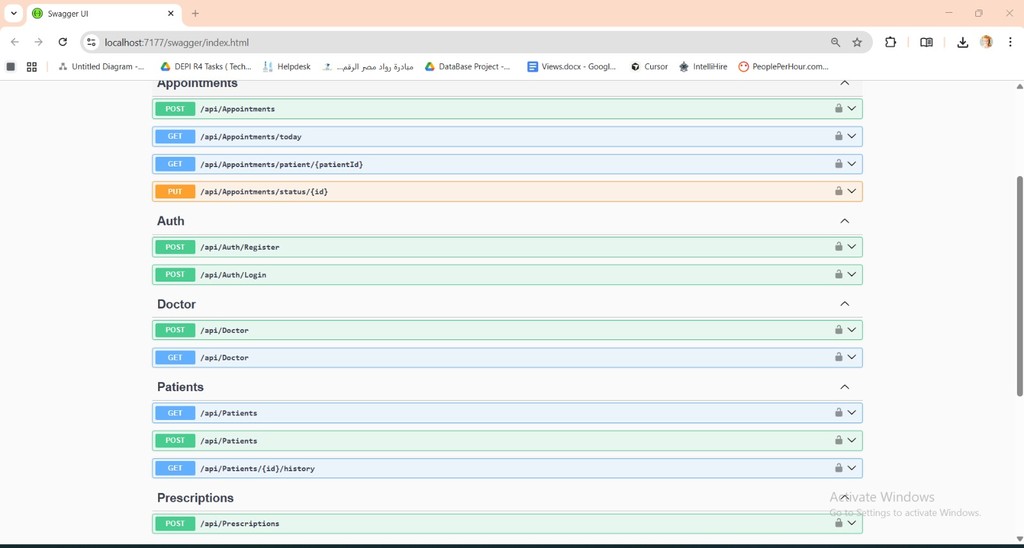
Task: Click the zoom magnifier icon in address bar
Action: (835, 42)
